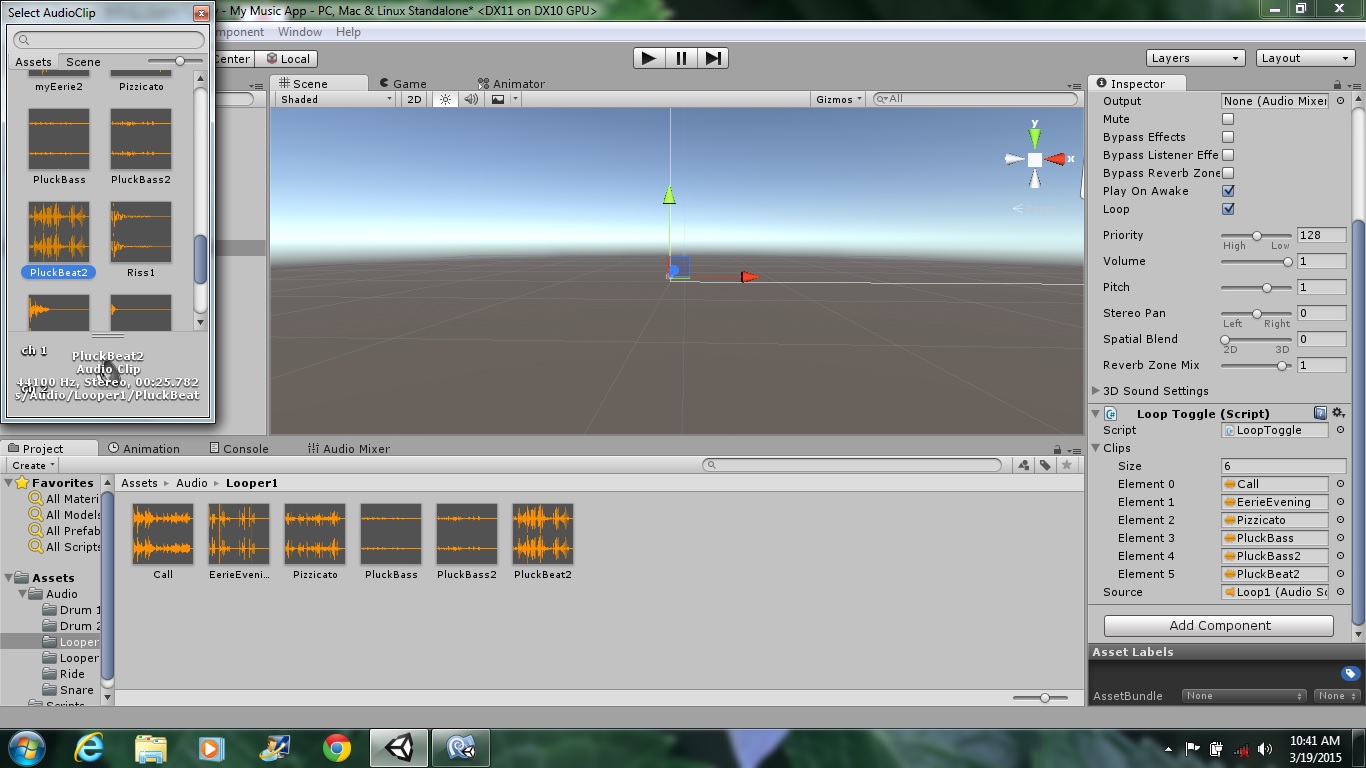Switch to the Animation tab
The height and width of the screenshot is (768, 1366).
(x=144, y=449)
